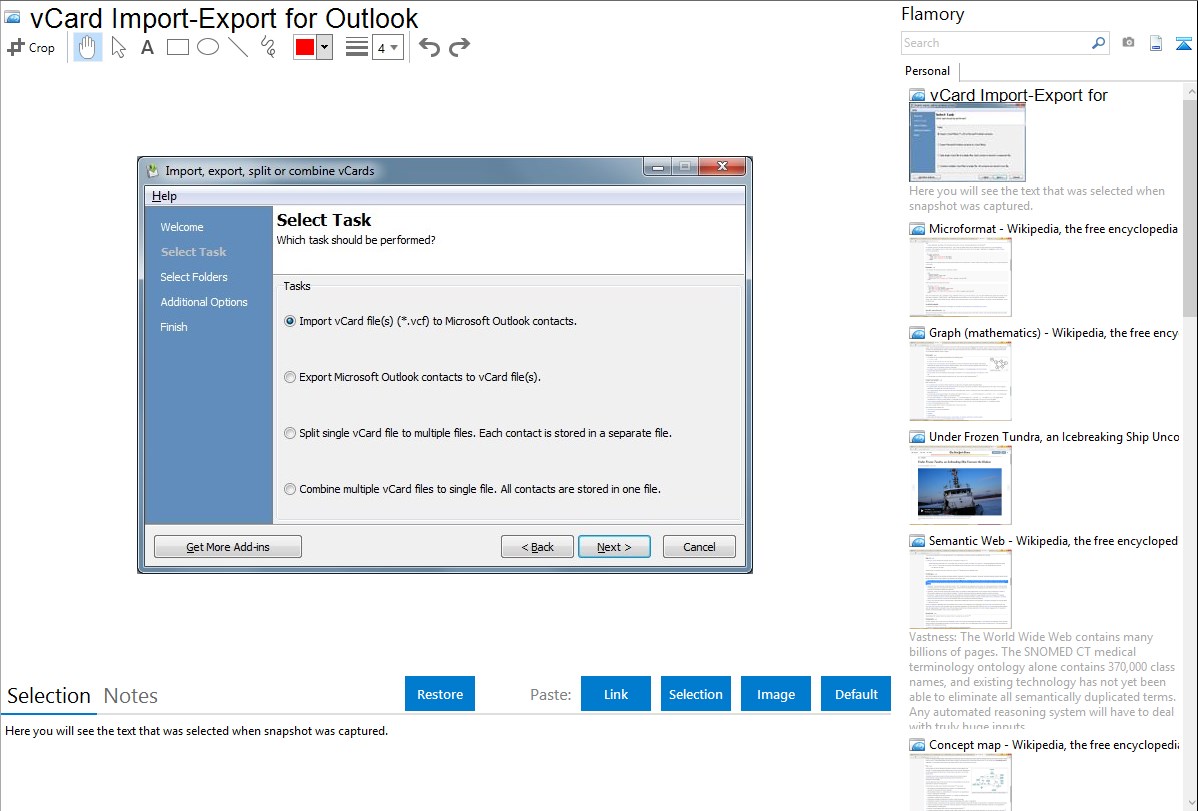This screenshot has height=811, width=1198.
Task: Click the Graph (mathematics) title text
Action: pos(1053,333)
